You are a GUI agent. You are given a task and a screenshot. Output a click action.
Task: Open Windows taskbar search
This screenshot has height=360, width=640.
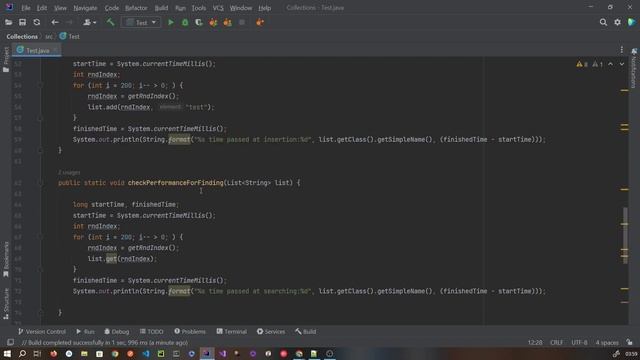(x=22, y=353)
